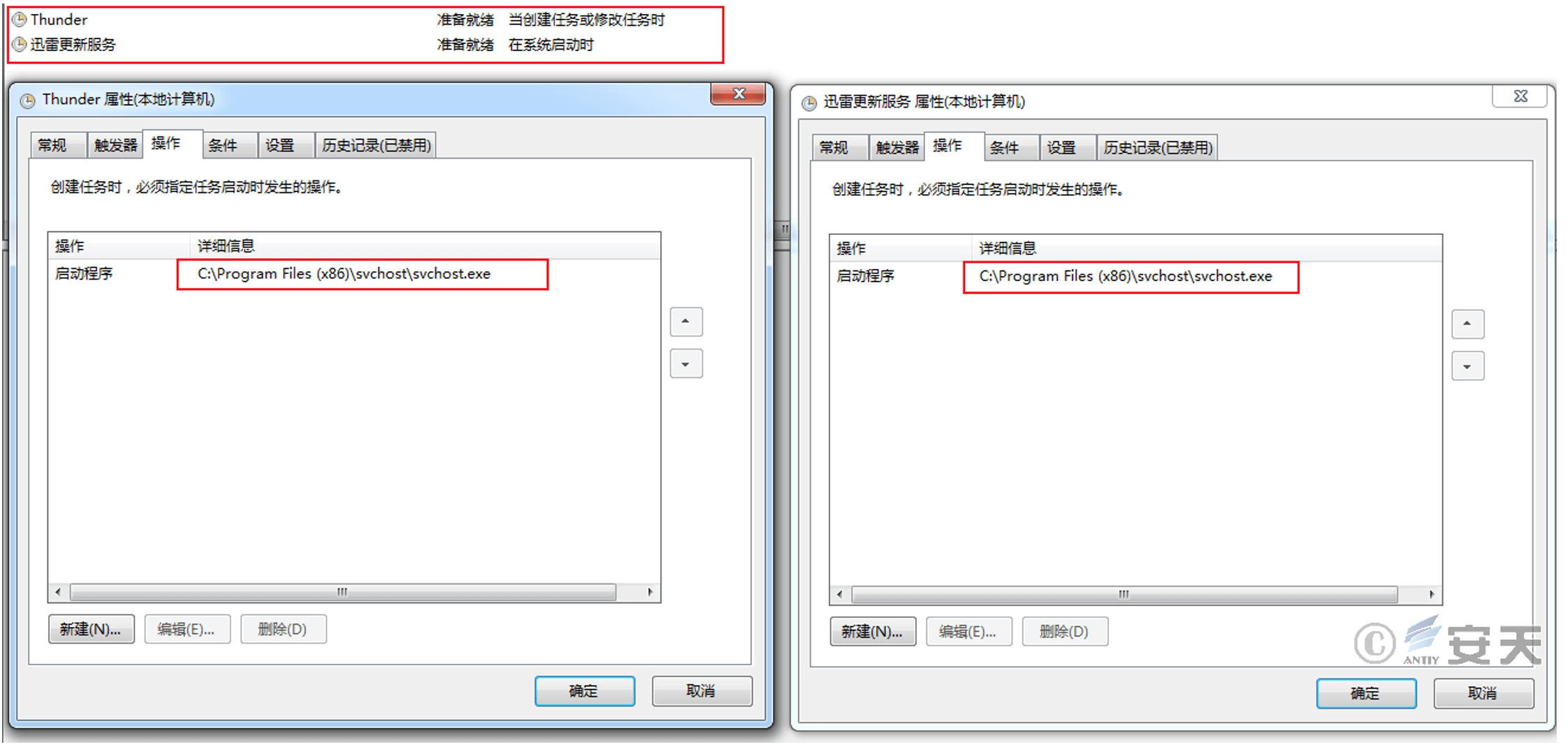Click 新建(N)... in 迅雷更新服务 dialog
Image resolution: width=1568 pixels, height=747 pixels.
(x=873, y=632)
